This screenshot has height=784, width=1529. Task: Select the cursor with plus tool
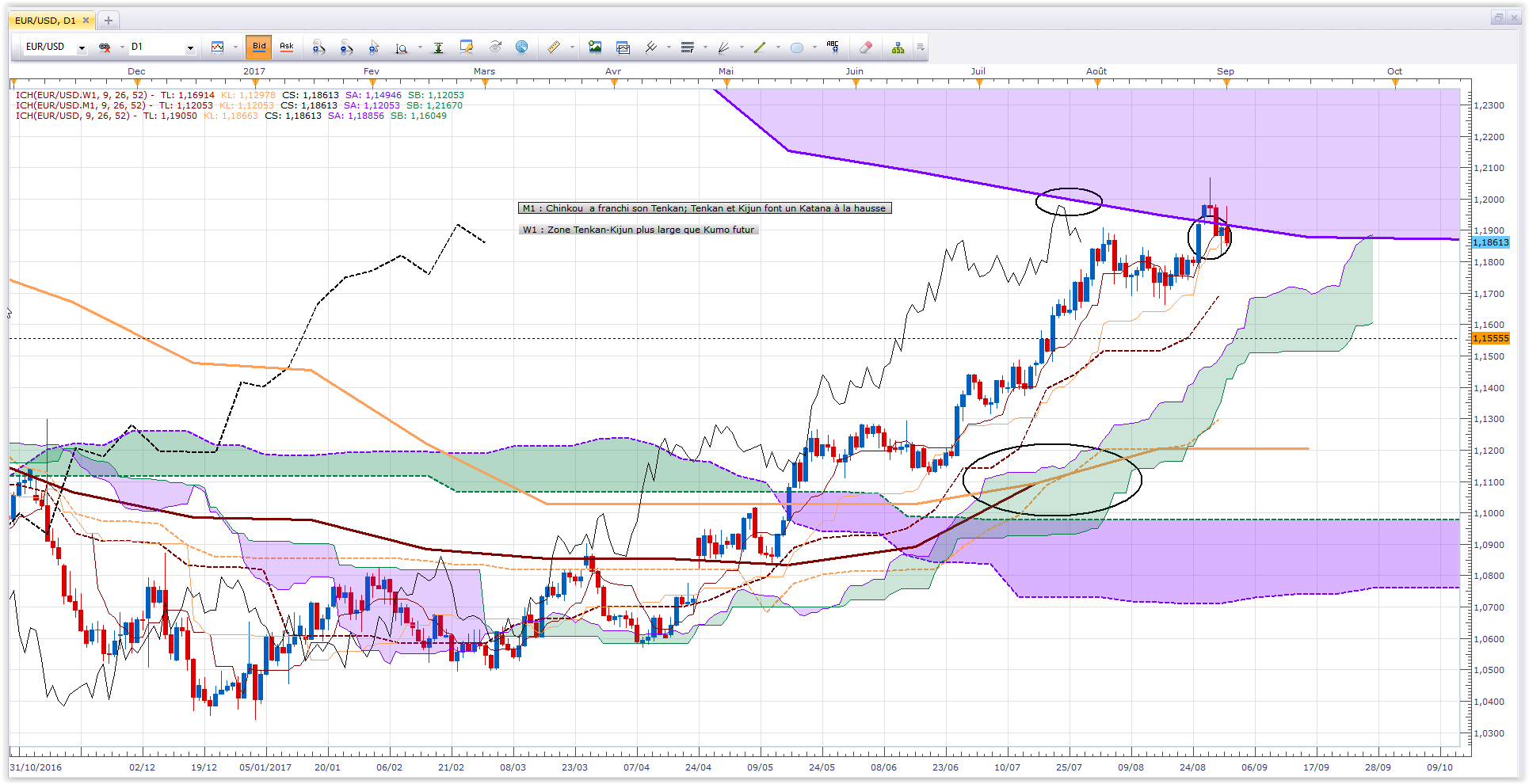pyautogui.click(x=374, y=48)
